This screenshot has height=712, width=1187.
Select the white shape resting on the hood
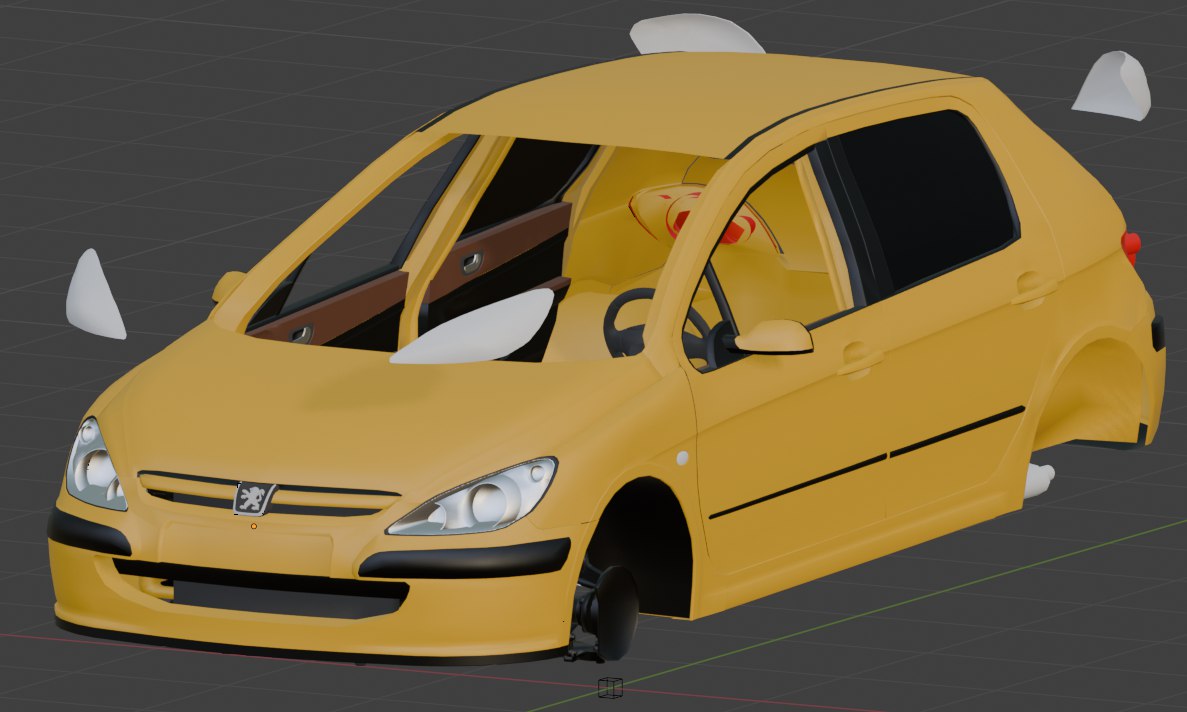click(x=478, y=329)
